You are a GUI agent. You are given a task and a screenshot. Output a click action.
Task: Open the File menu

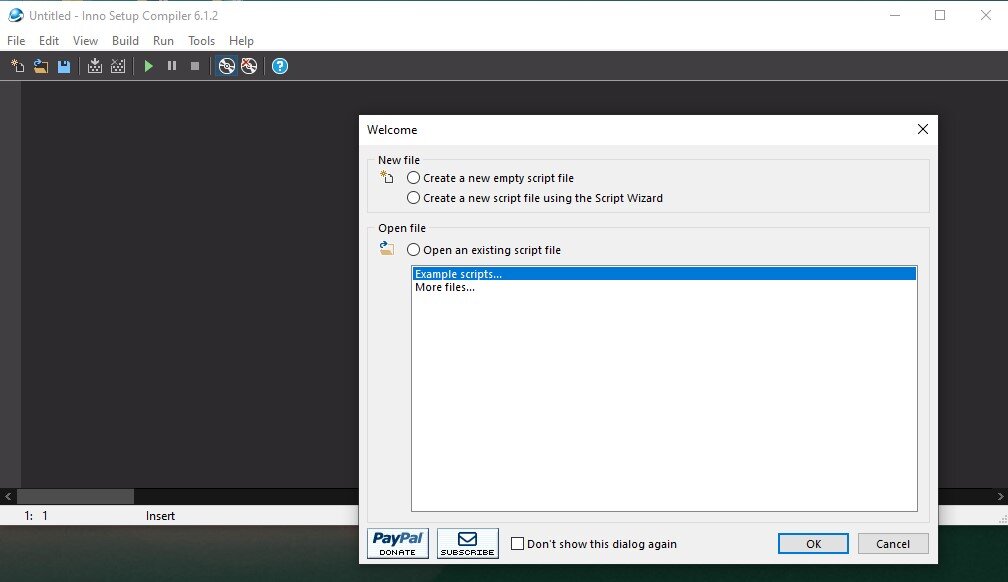click(16, 41)
